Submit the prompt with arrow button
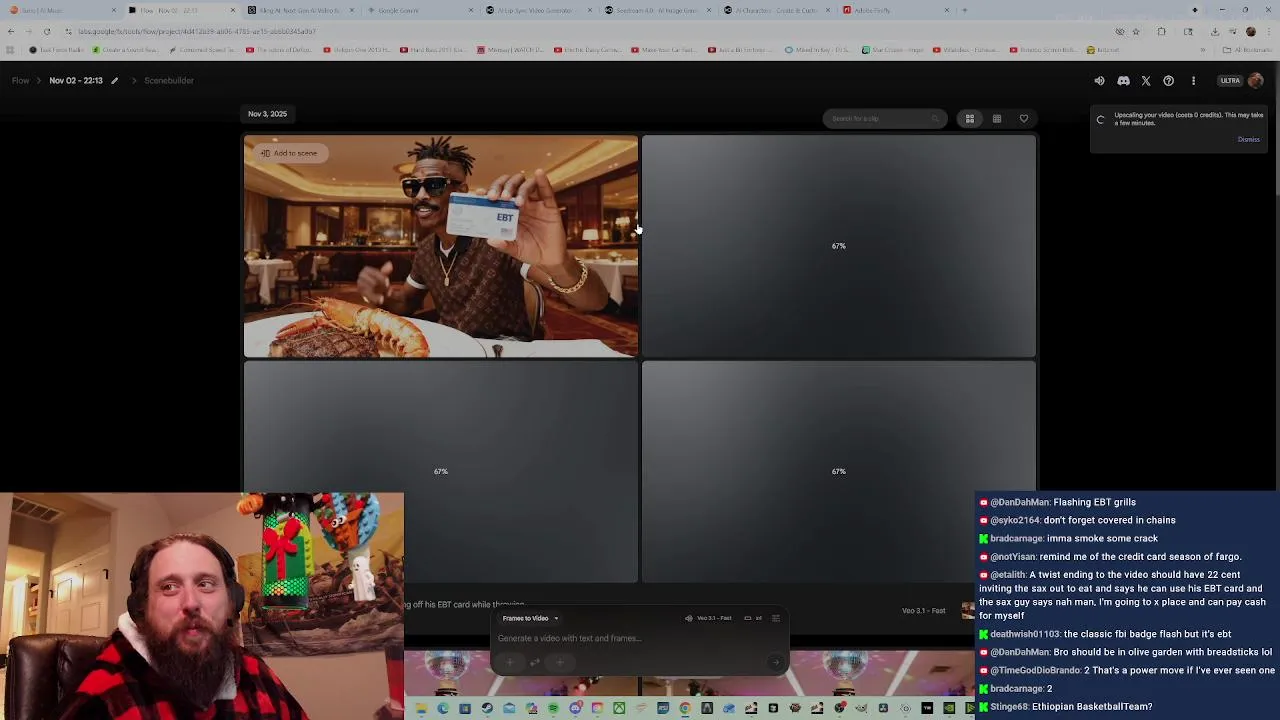 775,662
